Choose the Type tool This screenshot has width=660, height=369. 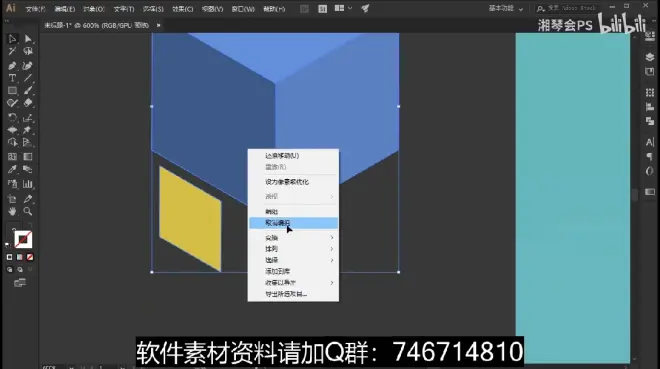click(x=12, y=78)
